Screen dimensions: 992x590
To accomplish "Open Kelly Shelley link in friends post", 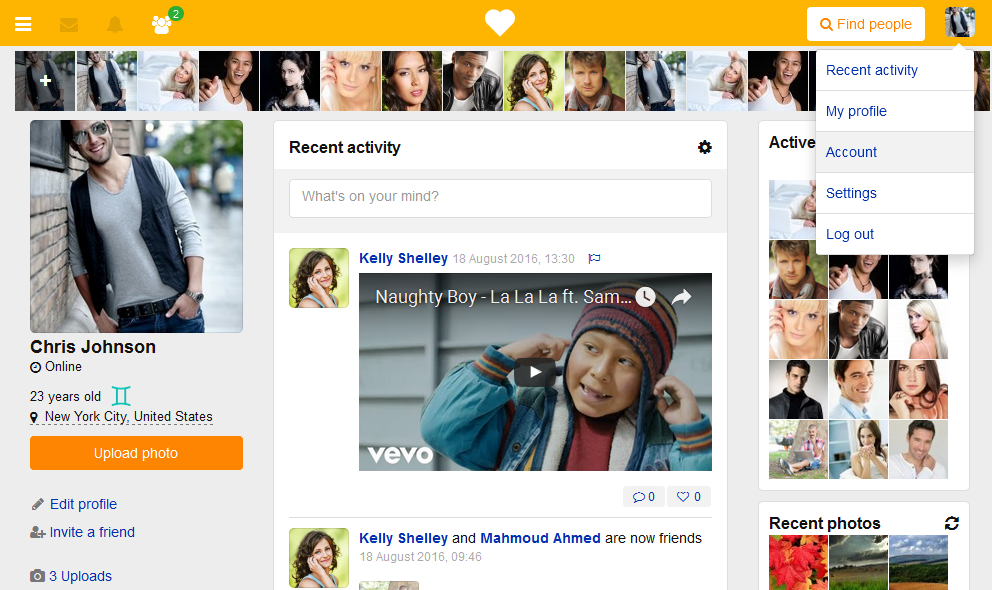I will click(404, 538).
